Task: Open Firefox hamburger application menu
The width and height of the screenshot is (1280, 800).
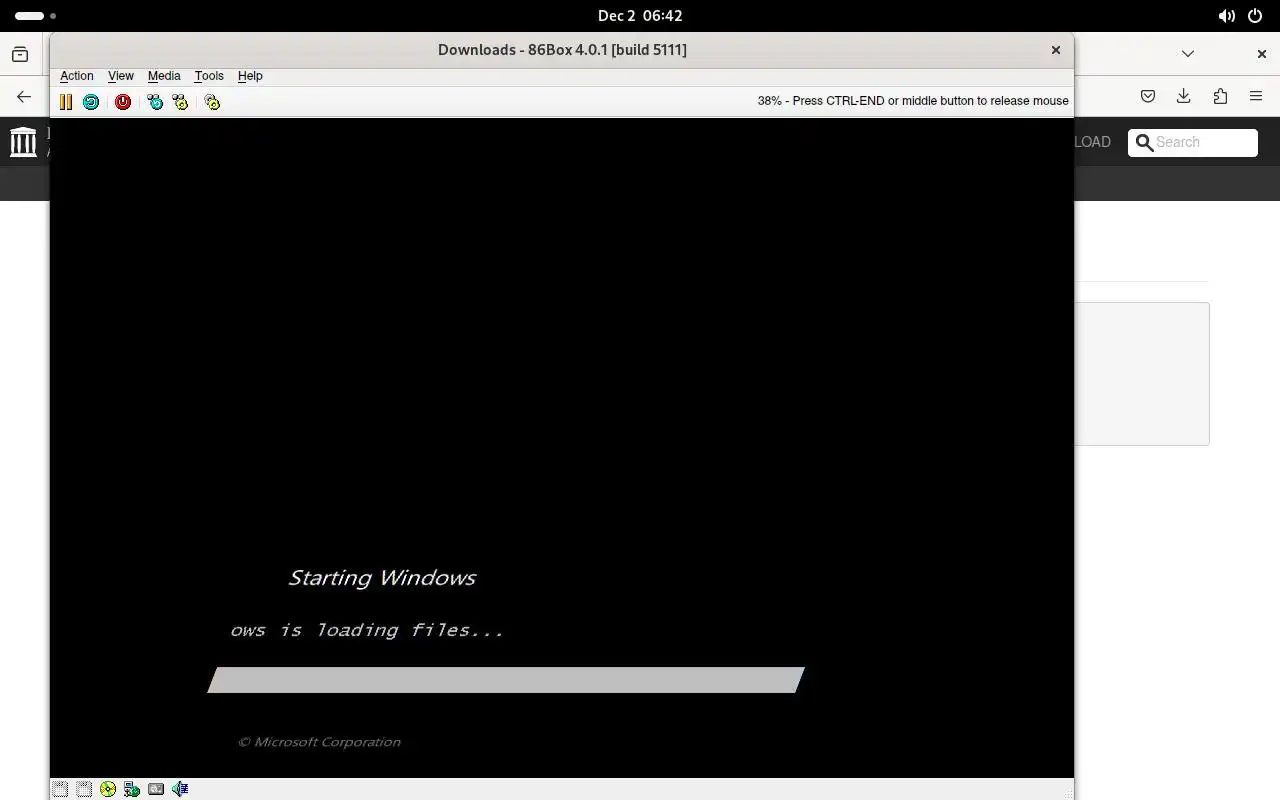Action: [x=1256, y=96]
